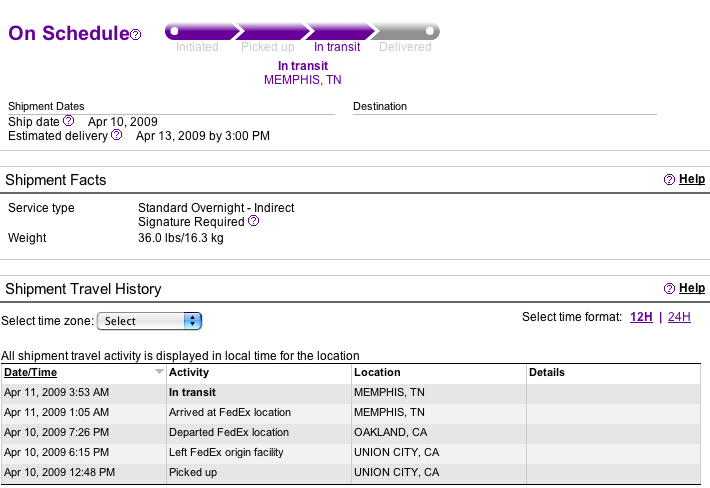
Task: Sort by Activity column header
Action: (x=189, y=372)
